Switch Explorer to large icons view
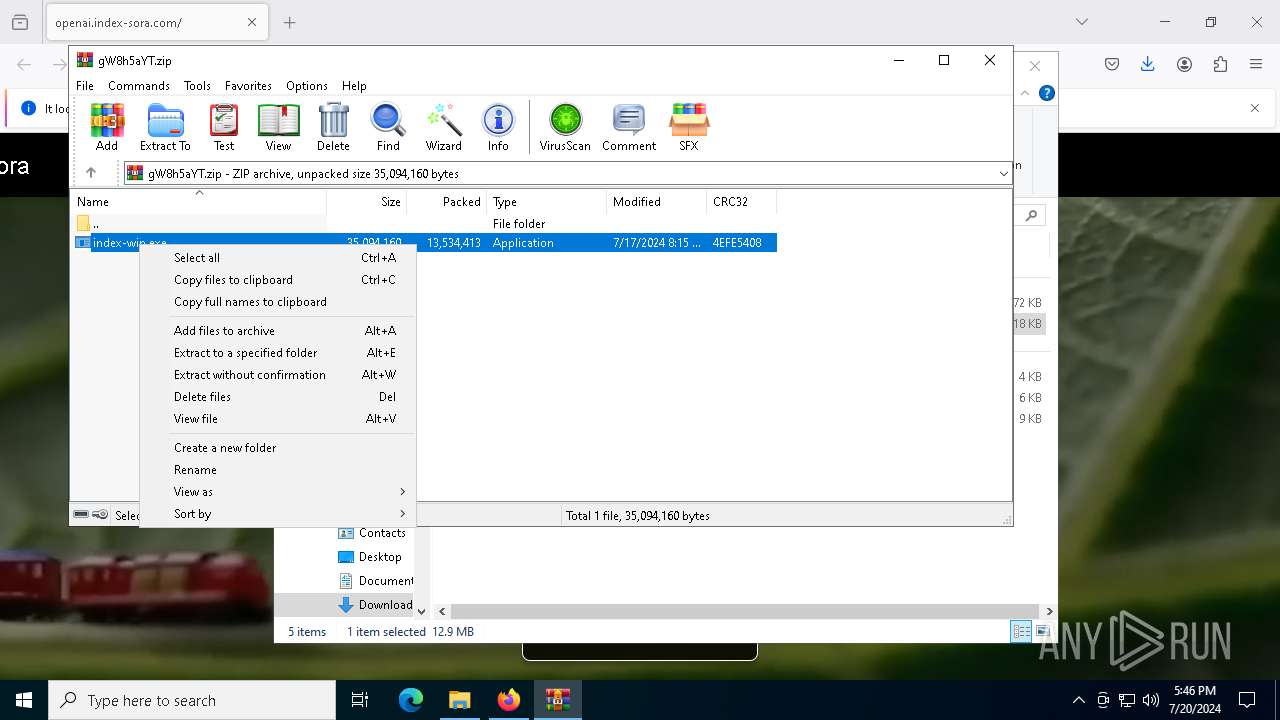Screen dimensions: 1280x720 point(1042,631)
